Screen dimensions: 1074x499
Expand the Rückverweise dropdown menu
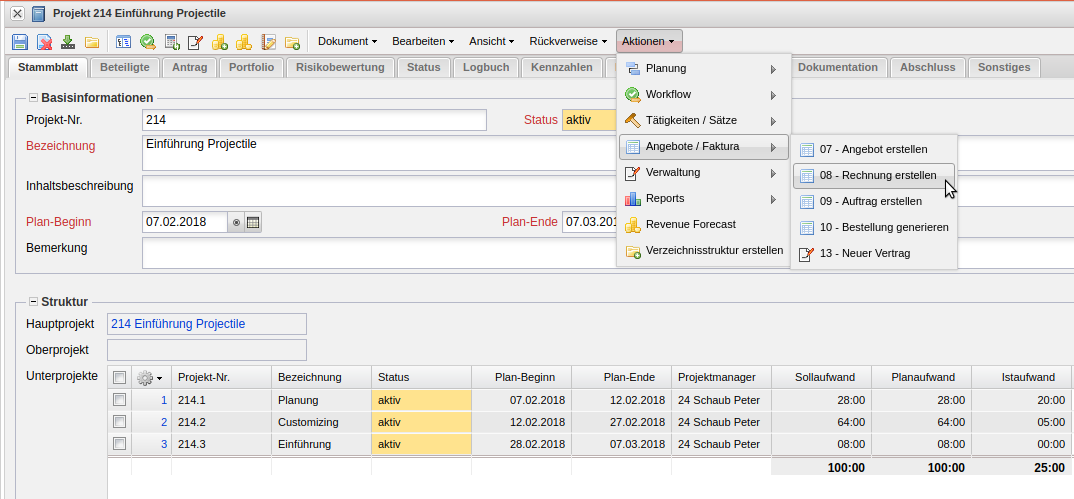(x=567, y=42)
